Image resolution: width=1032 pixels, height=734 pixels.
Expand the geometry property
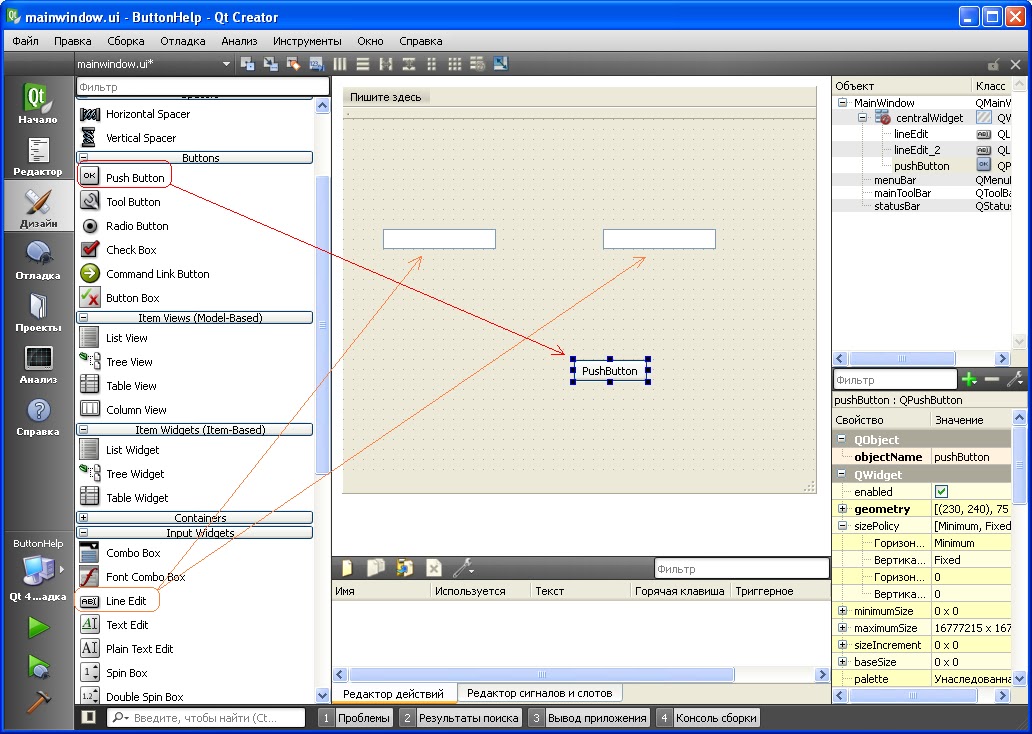click(x=842, y=509)
